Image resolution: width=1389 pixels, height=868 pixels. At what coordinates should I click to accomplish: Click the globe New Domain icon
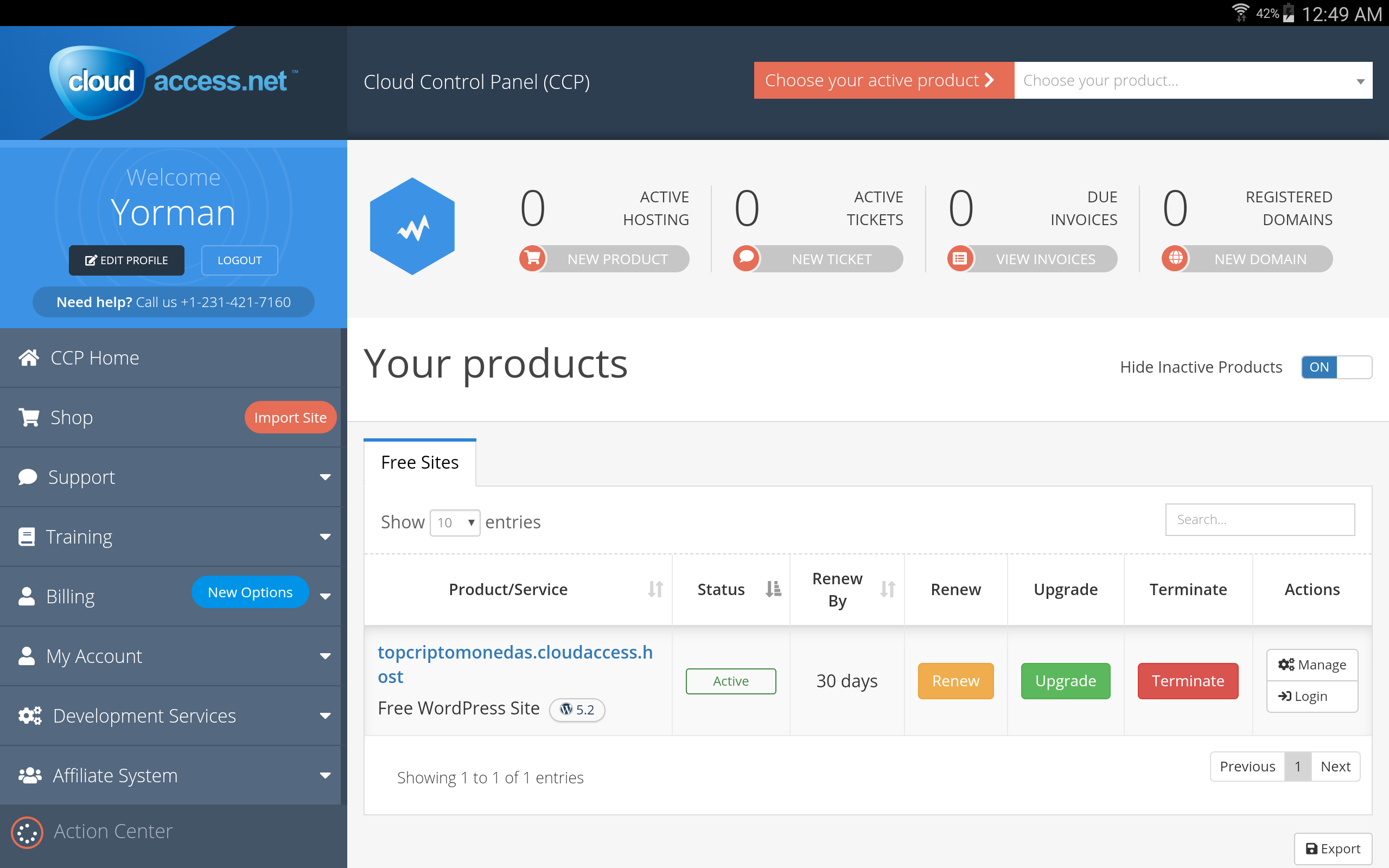(x=1175, y=258)
